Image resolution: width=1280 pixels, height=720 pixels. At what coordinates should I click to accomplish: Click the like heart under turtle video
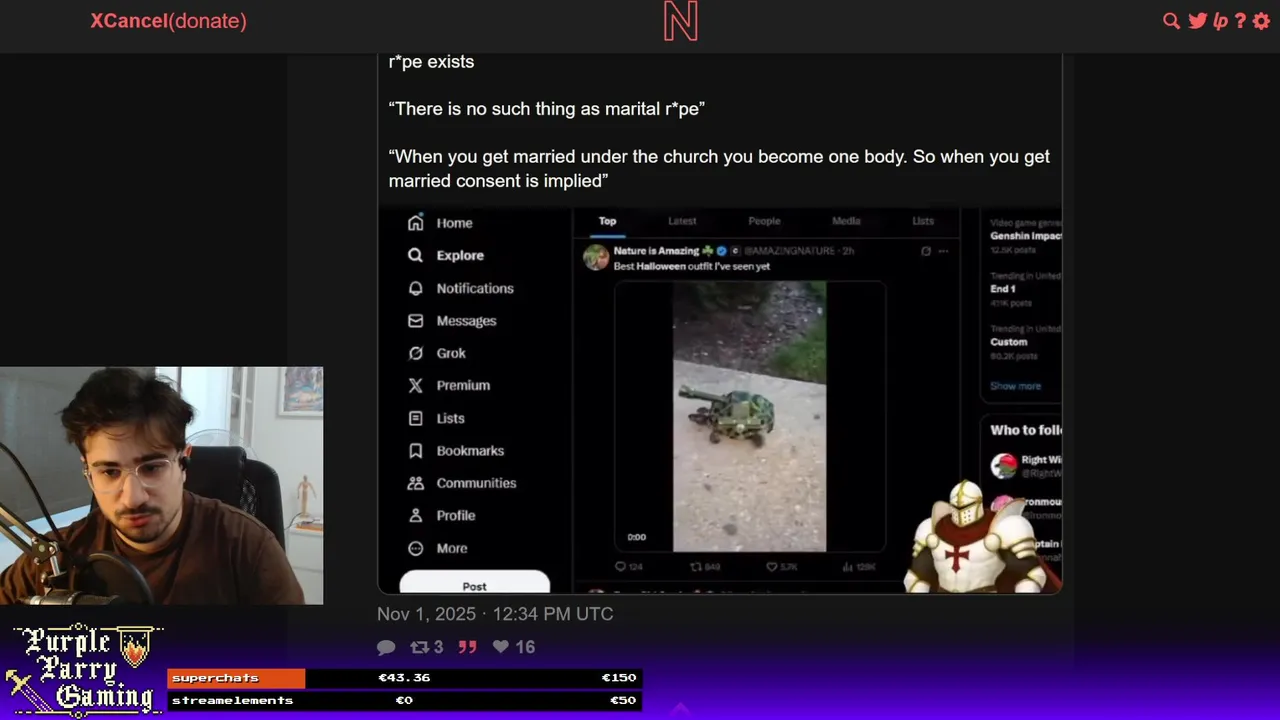coord(771,567)
